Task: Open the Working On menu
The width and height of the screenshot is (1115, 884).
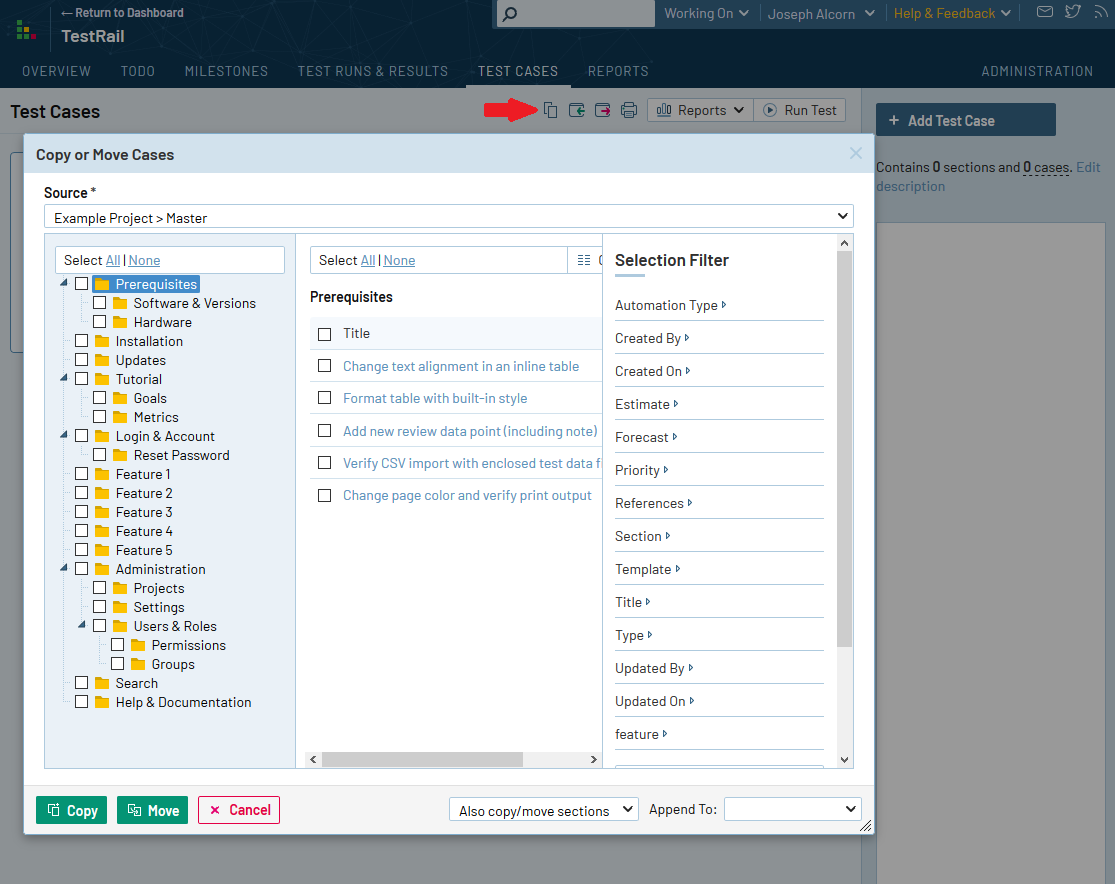Action: tap(706, 14)
